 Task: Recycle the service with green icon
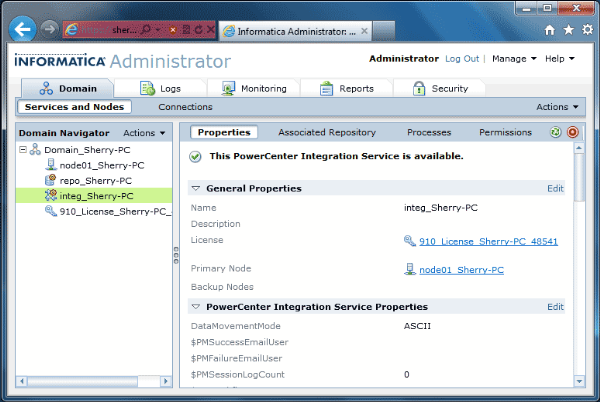pos(556,132)
